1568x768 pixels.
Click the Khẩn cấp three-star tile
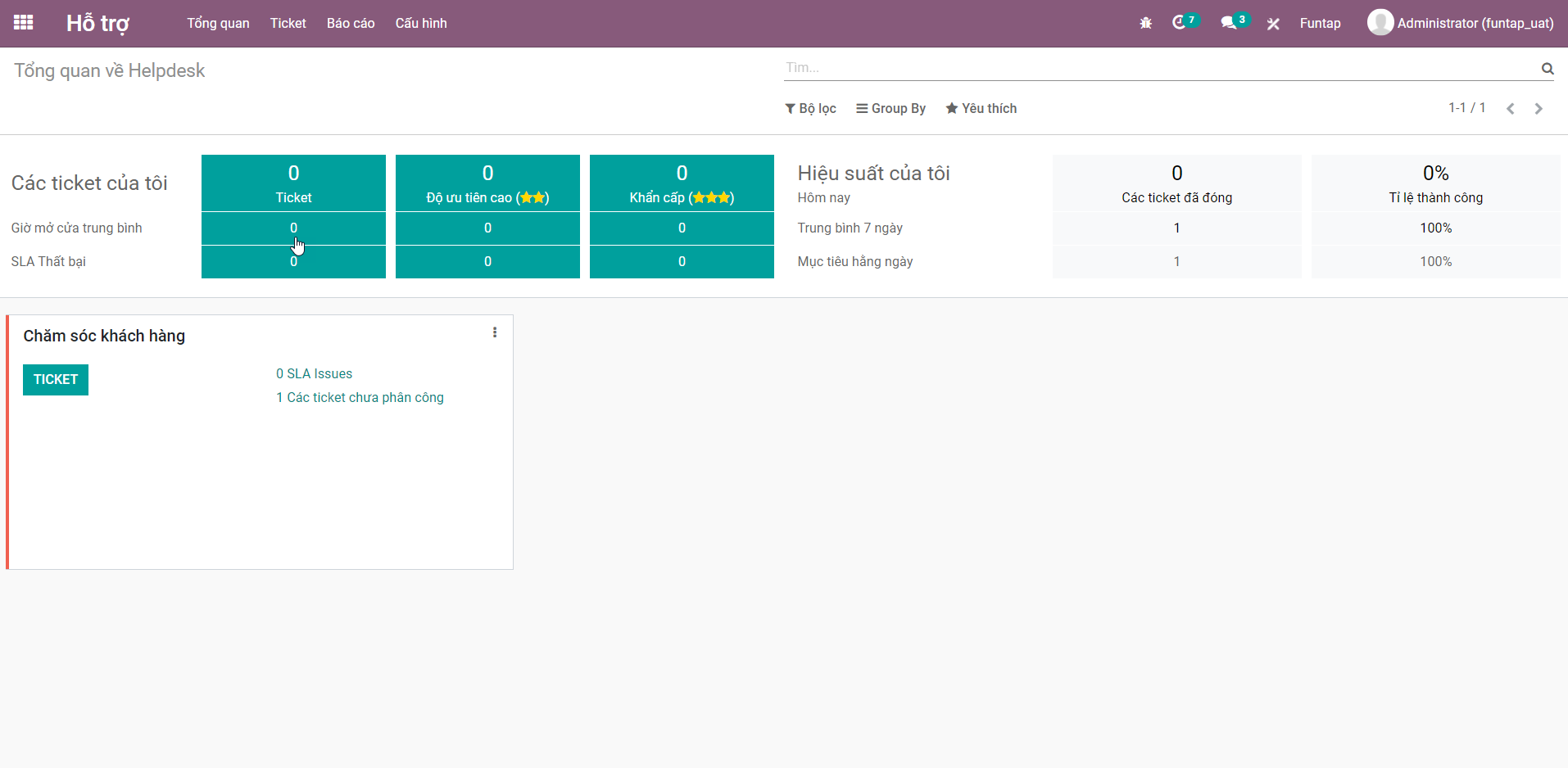click(x=682, y=183)
